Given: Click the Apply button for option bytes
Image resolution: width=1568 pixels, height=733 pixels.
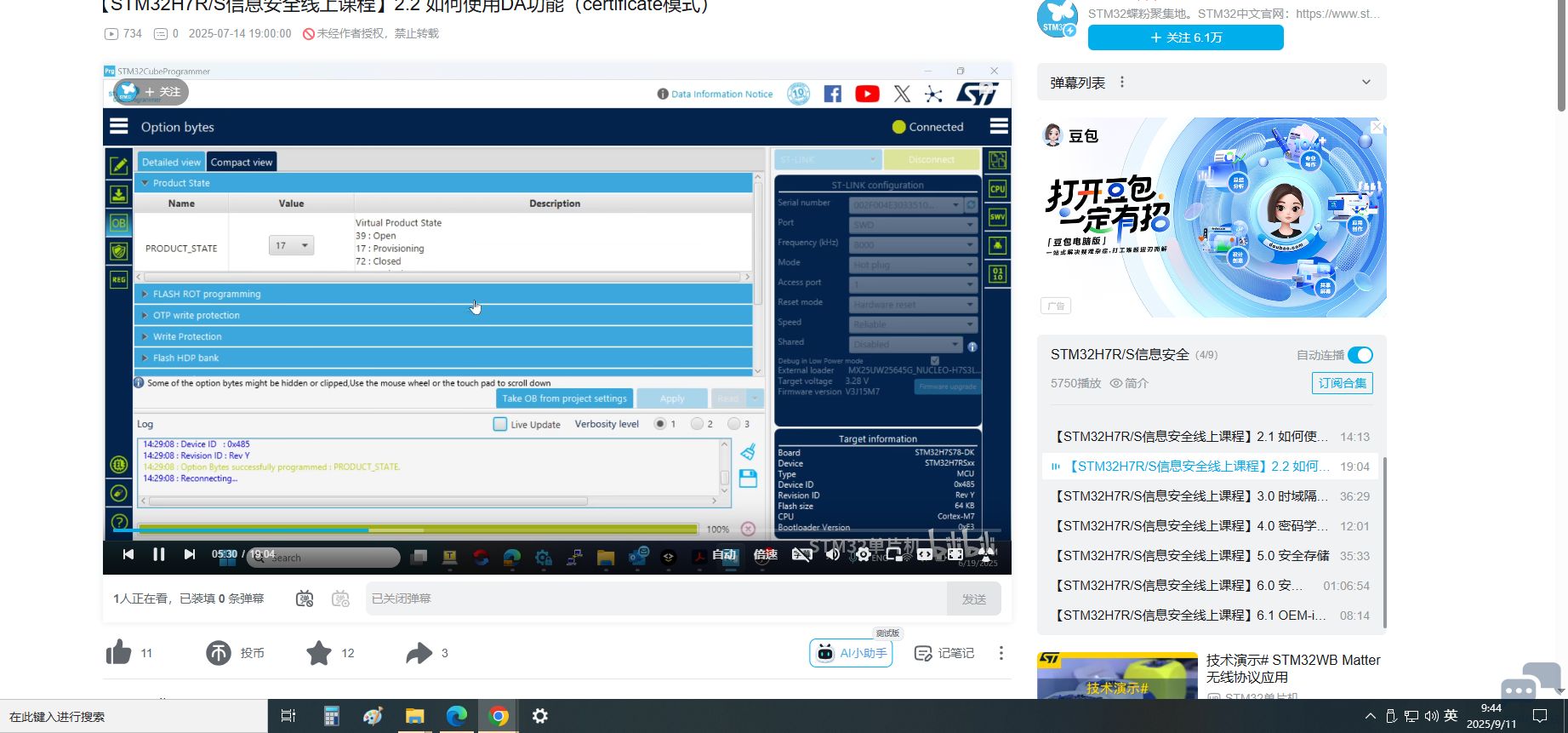Looking at the screenshot, I should tap(672, 398).
